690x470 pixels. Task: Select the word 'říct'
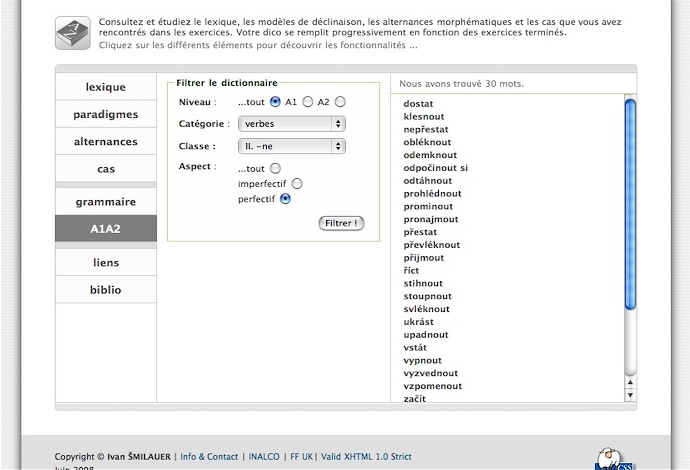[x=411, y=271]
